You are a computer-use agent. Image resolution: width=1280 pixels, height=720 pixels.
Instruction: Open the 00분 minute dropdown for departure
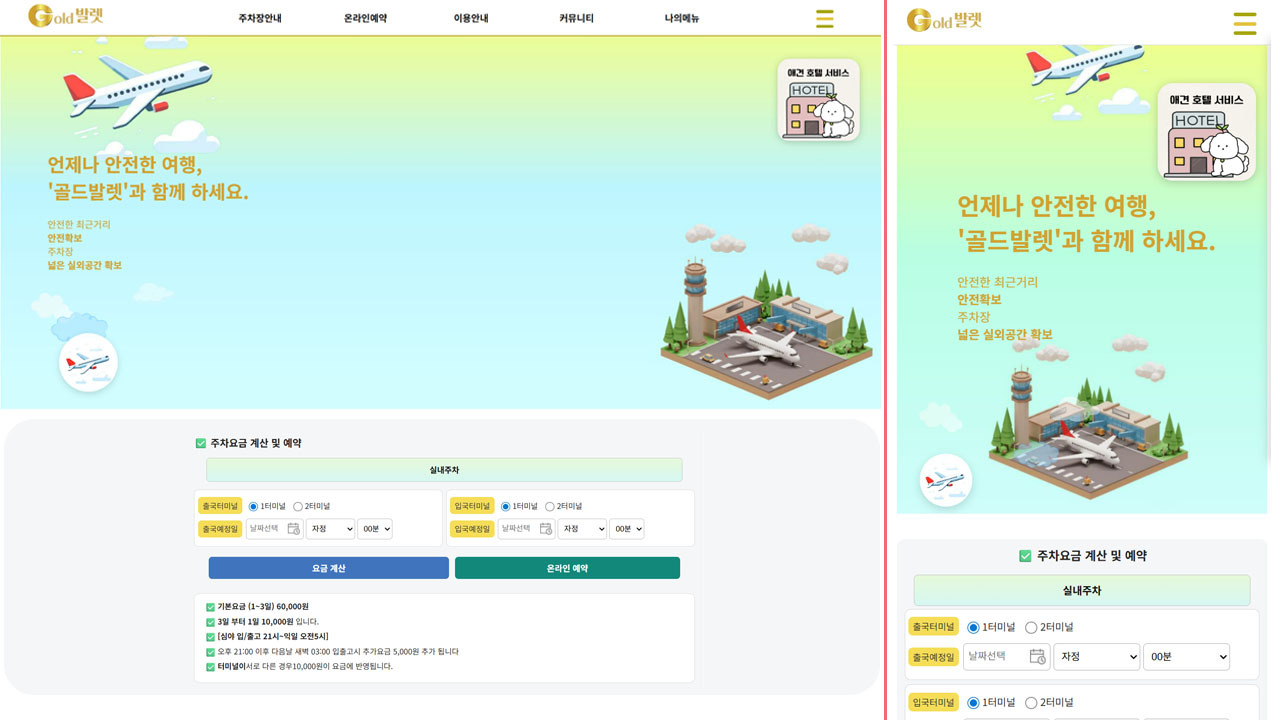pos(374,528)
